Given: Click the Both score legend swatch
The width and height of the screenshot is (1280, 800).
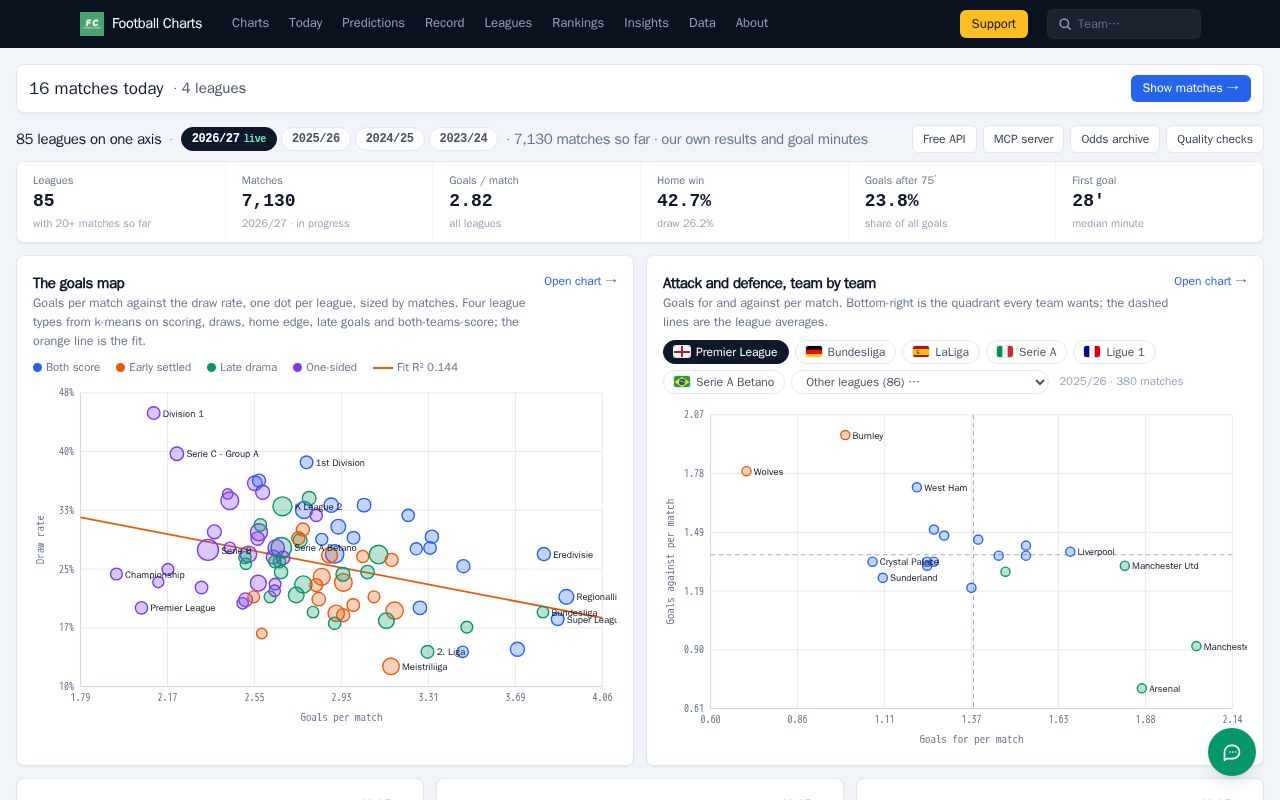Looking at the screenshot, I should [38, 368].
